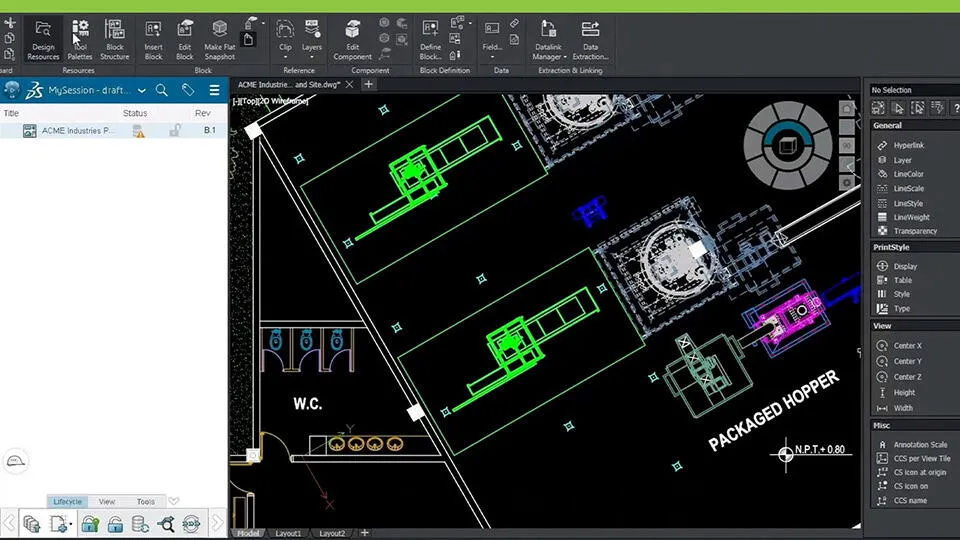Add a new layout with plus button
This screenshot has width=960, height=540.
[365, 533]
